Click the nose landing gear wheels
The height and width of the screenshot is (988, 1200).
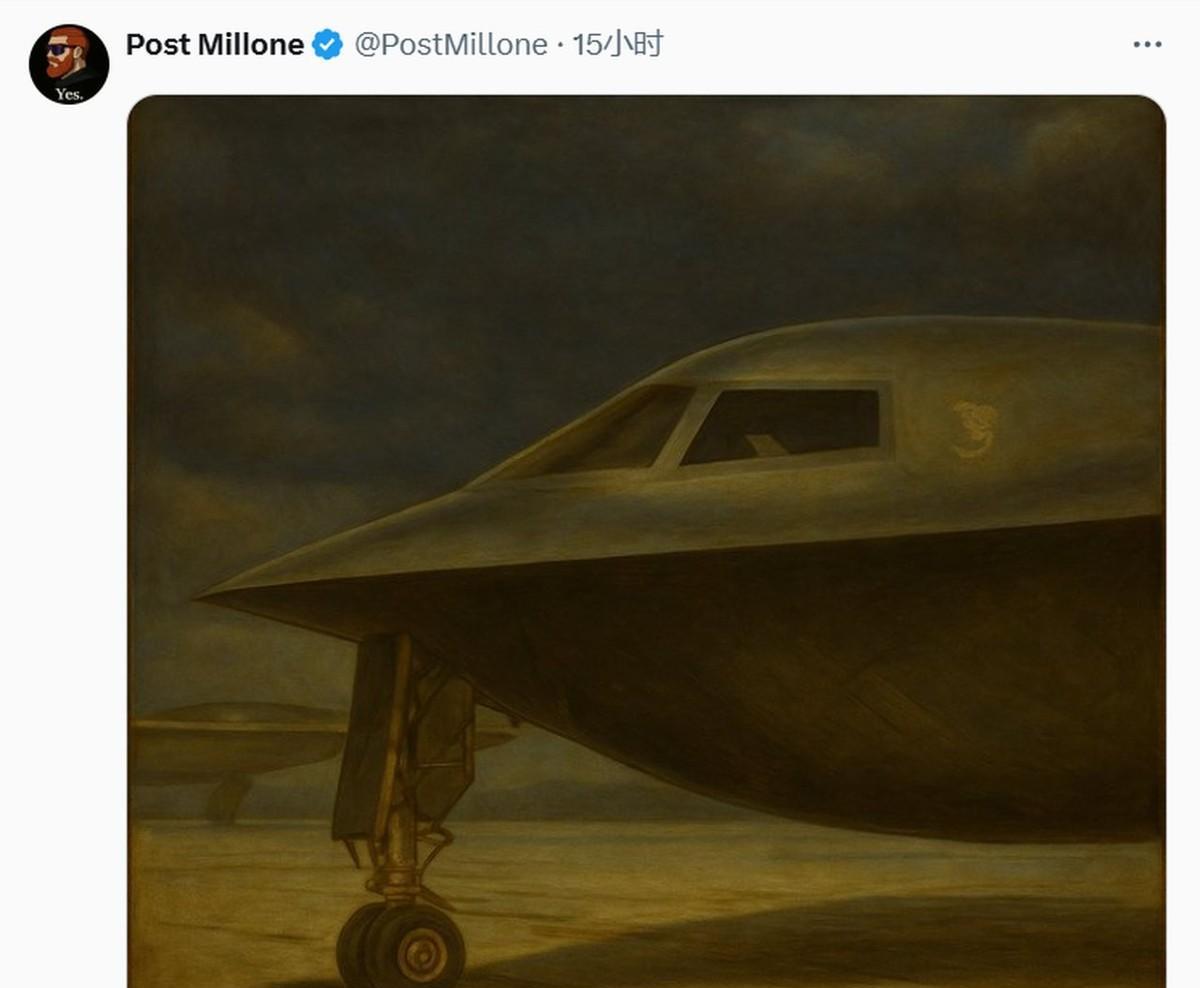(x=401, y=943)
